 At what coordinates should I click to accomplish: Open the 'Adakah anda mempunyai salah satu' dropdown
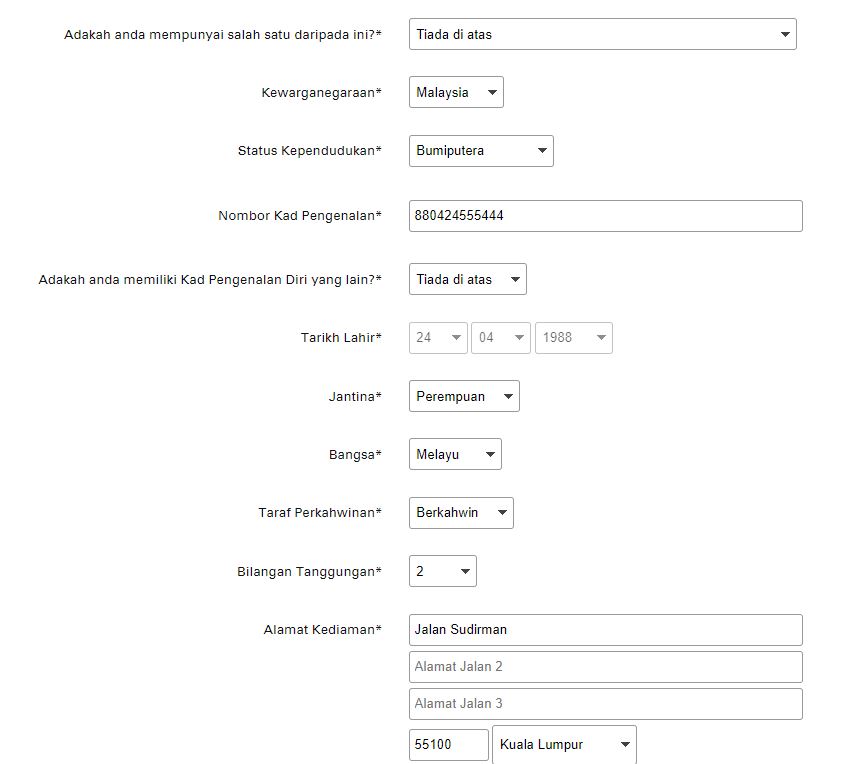pyautogui.click(x=602, y=34)
